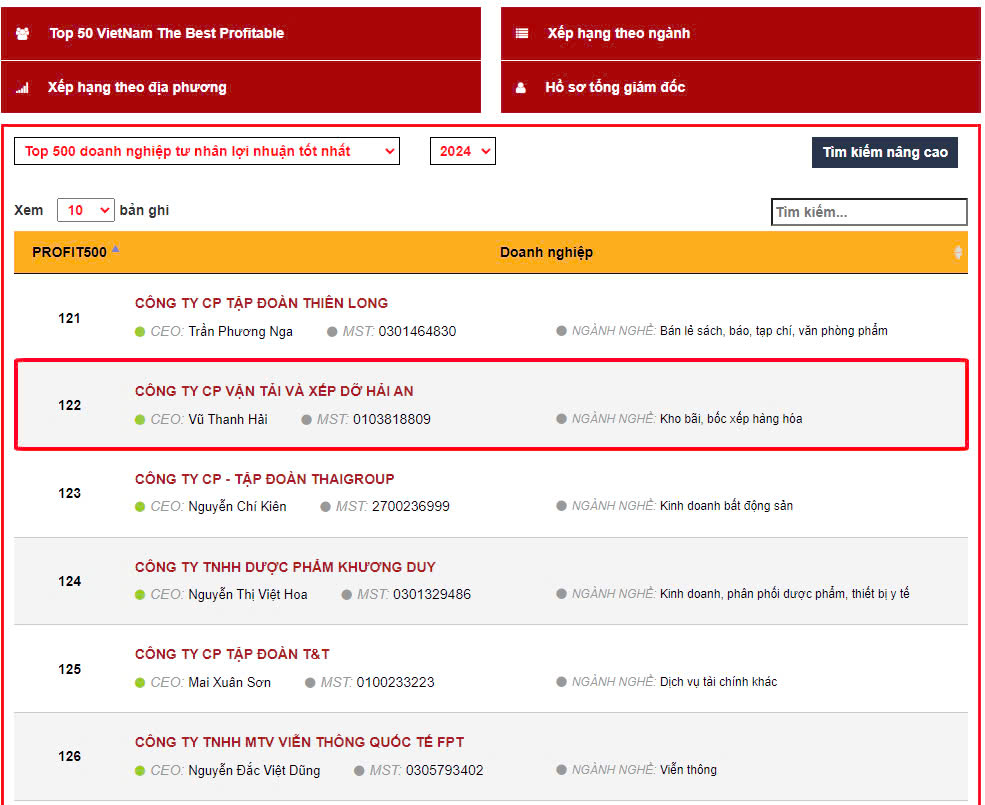Click industry text Kinh doanh bất động sản
985x805 pixels.
(x=726, y=506)
